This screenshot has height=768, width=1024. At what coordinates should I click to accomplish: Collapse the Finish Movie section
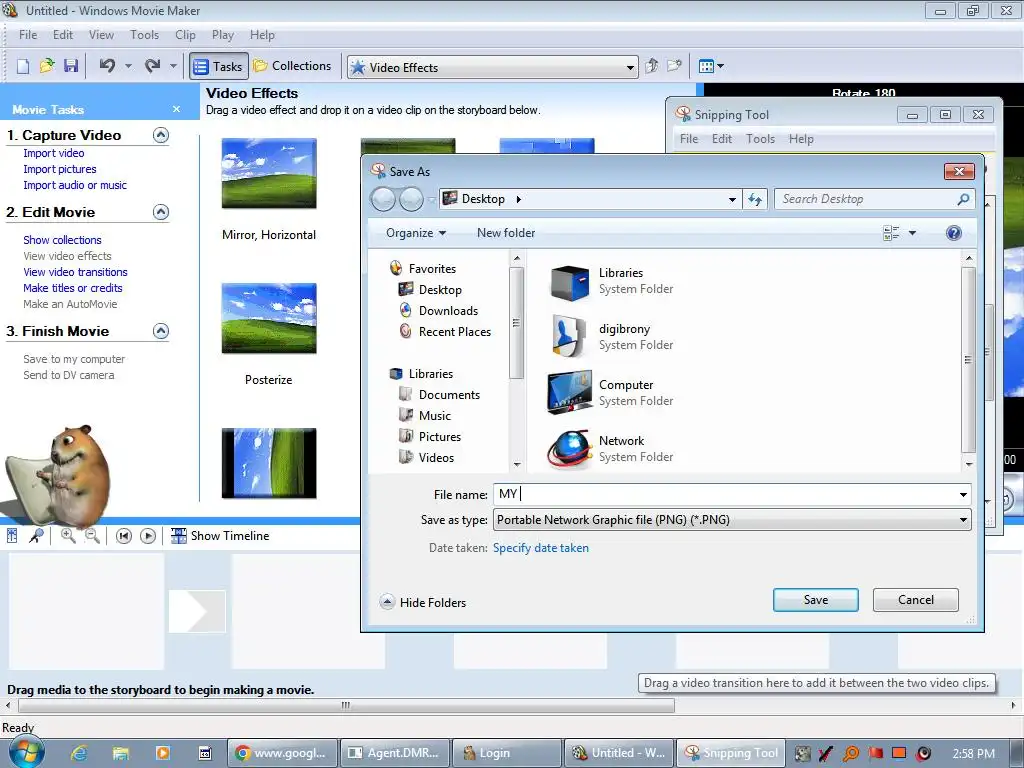161,331
